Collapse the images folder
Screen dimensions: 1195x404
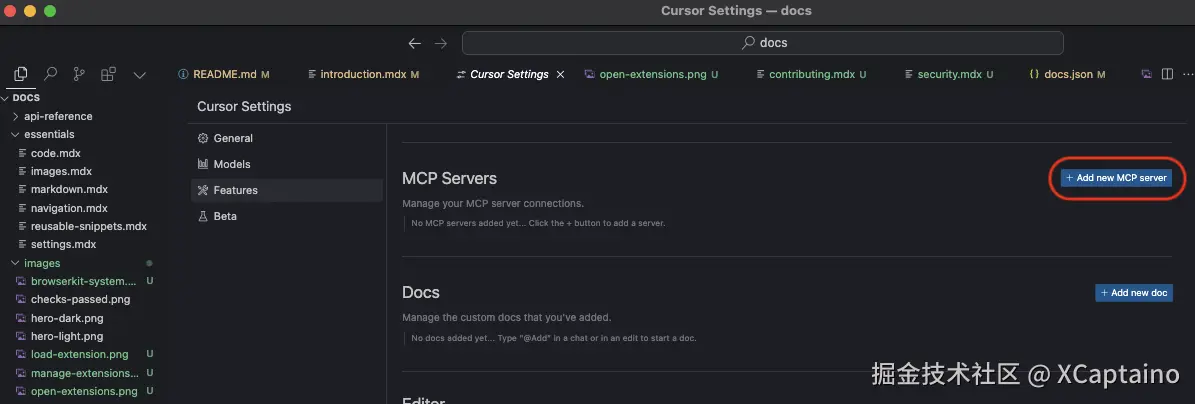pos(42,263)
